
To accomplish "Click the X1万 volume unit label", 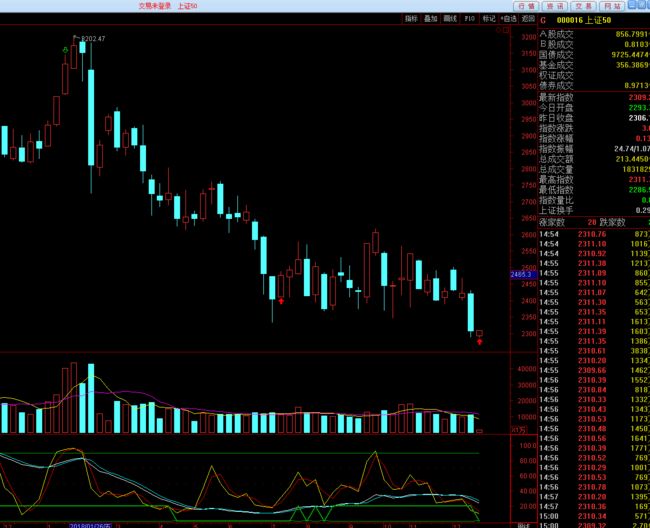I will click(x=518, y=430).
